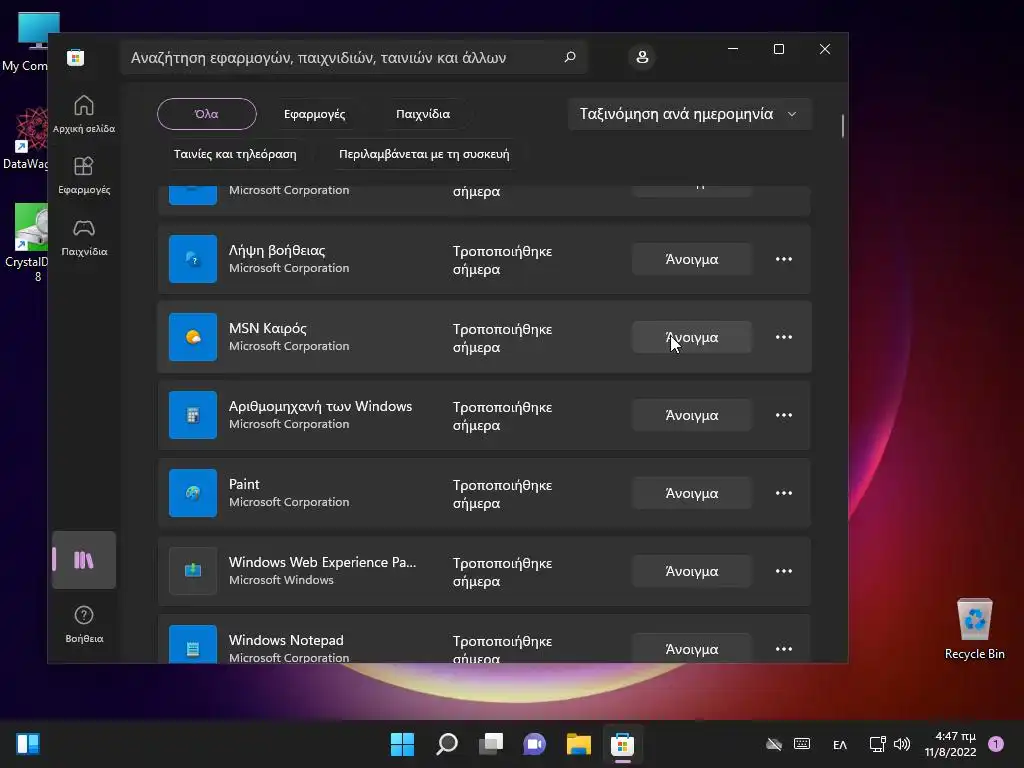Viewport: 1024px width, 768px height.
Task: Open more options for Λήψη βοήθειας
Action: point(784,259)
